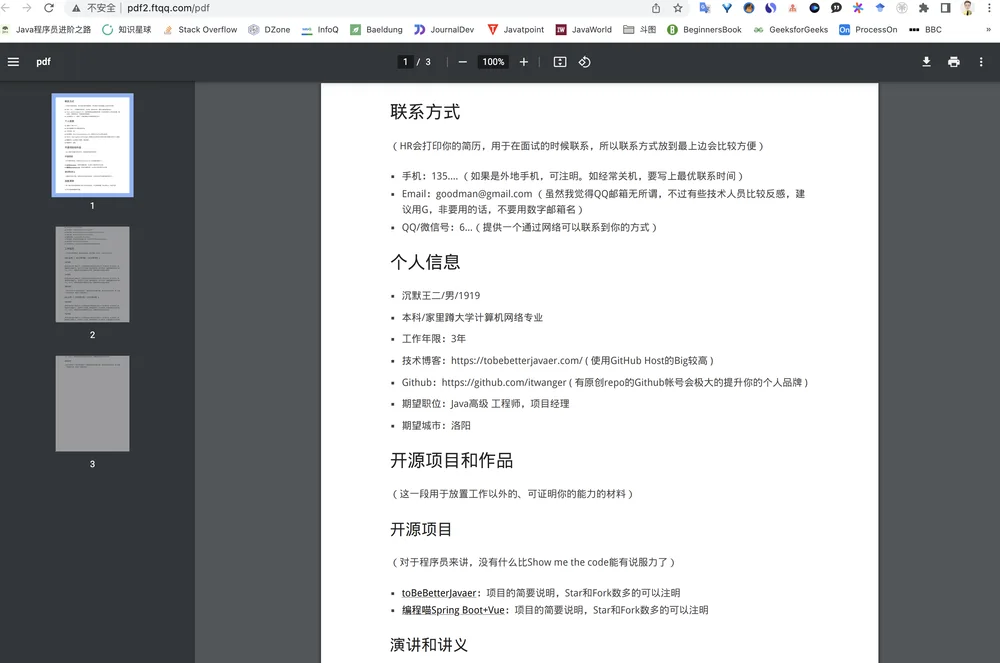Go forward in browser history
The height and width of the screenshot is (663, 1000).
26,8
